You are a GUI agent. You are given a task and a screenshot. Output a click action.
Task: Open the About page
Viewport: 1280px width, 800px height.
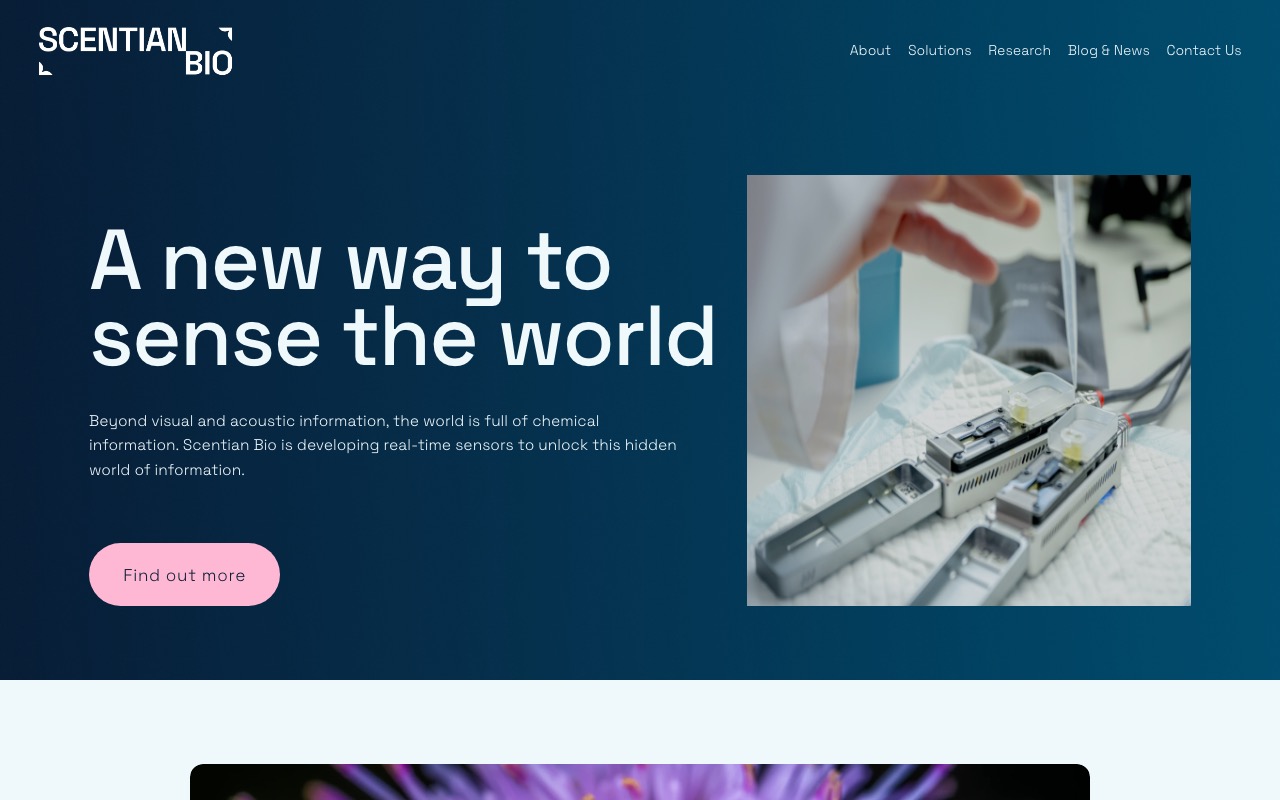point(870,50)
